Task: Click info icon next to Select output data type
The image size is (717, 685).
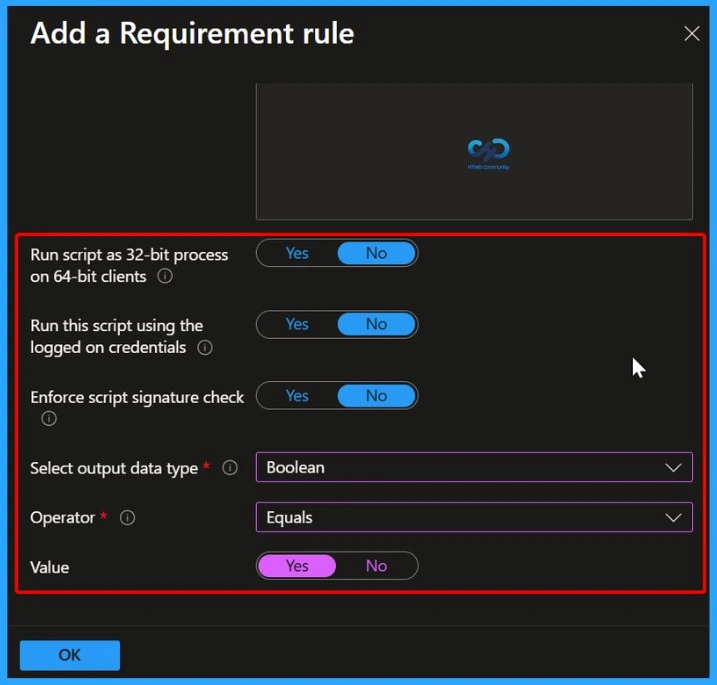Action: (230, 468)
